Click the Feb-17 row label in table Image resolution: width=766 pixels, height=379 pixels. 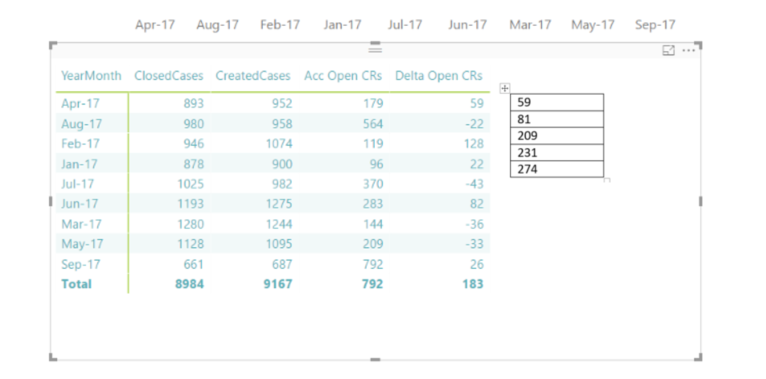tap(80, 144)
